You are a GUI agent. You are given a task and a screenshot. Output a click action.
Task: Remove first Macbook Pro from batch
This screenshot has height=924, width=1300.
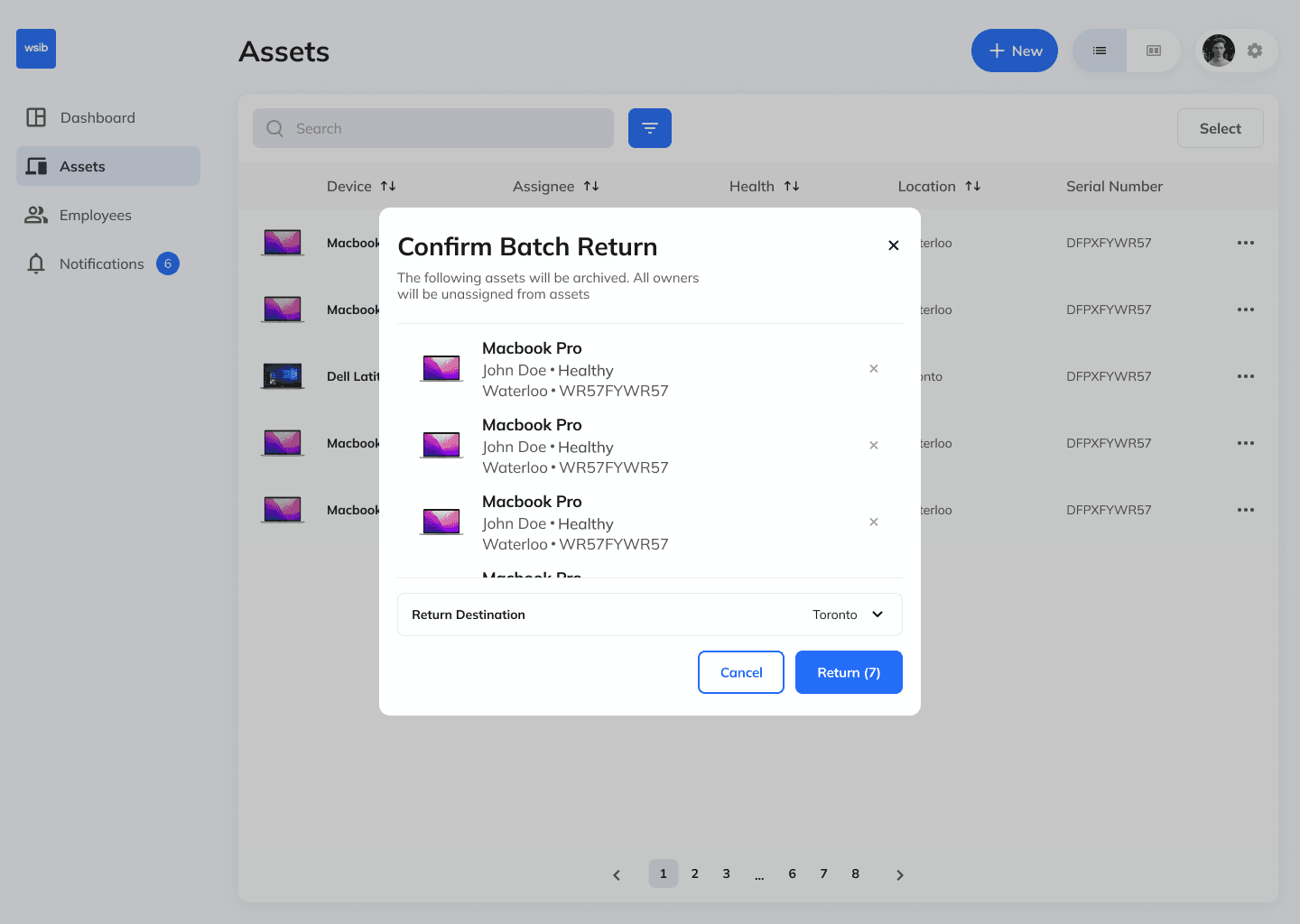pos(874,368)
